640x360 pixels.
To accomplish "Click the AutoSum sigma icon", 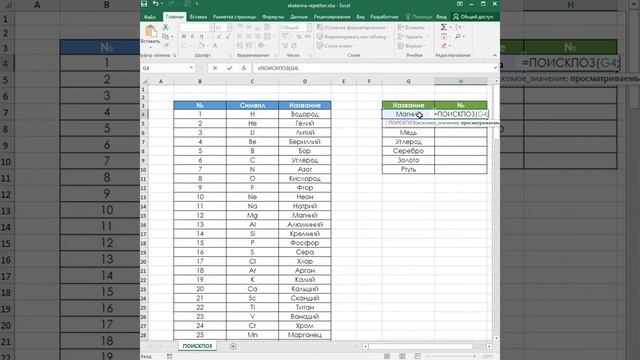I will pyautogui.click(x=444, y=27).
